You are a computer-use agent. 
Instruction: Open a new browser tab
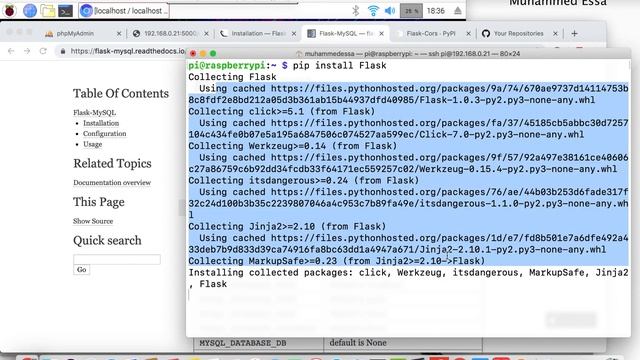574,33
